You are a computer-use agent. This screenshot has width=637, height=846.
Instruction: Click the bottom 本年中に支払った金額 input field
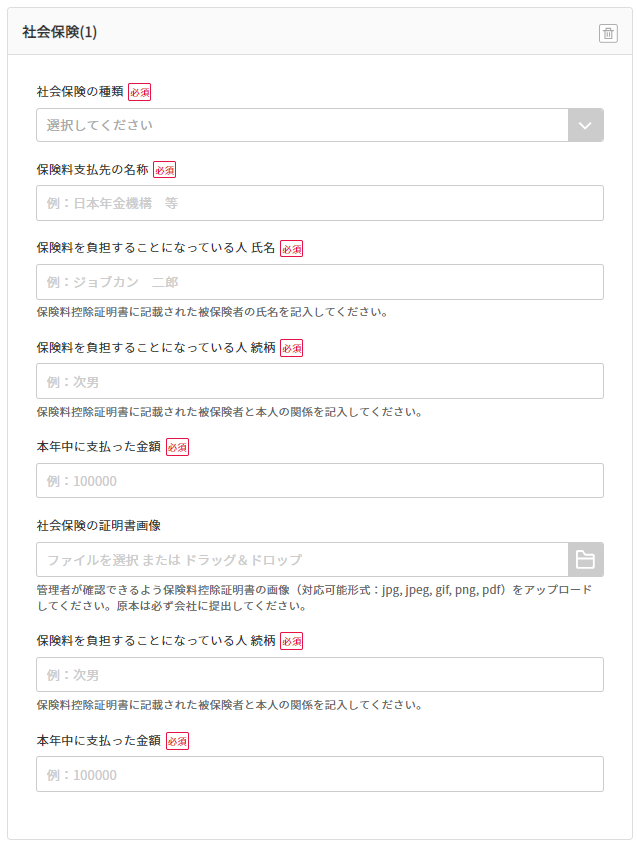point(319,774)
